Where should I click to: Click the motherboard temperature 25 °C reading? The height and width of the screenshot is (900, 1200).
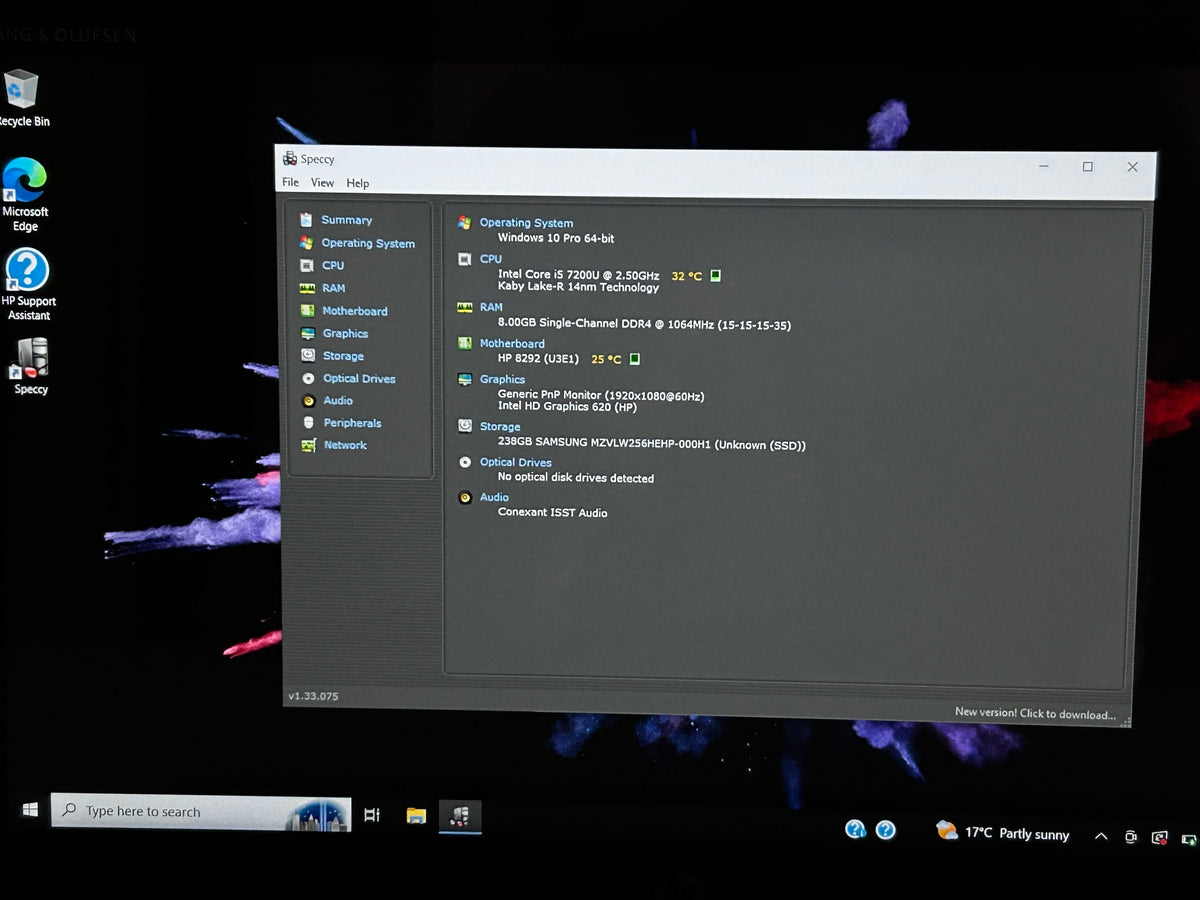606,359
